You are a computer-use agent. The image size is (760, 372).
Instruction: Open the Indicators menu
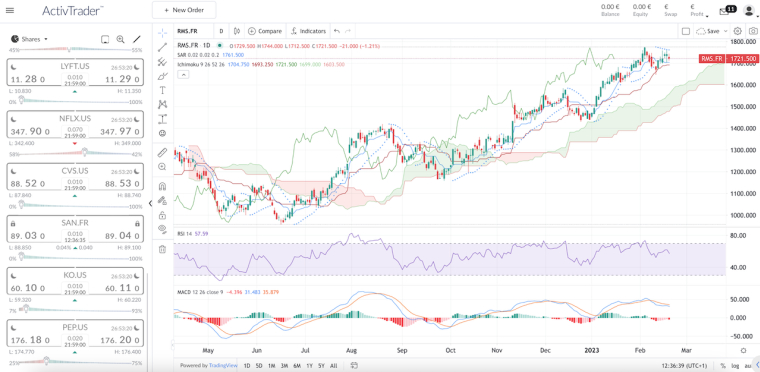(308, 31)
